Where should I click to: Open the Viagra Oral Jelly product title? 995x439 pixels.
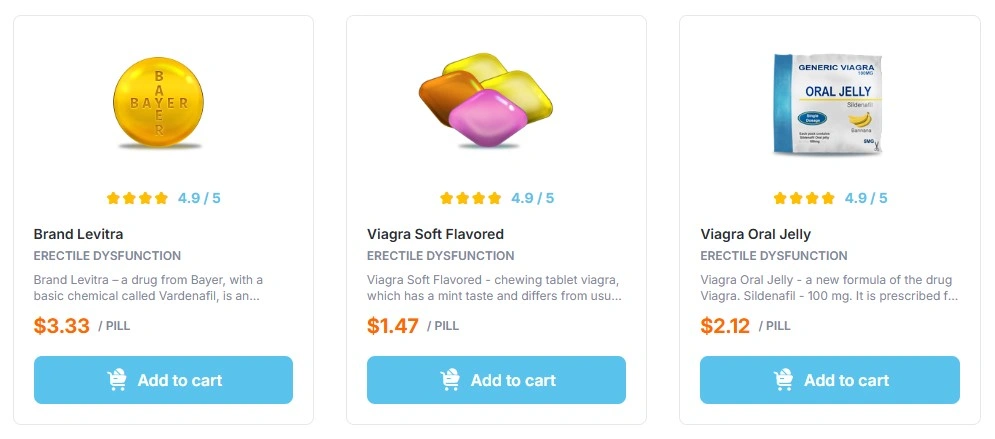pyautogui.click(x=755, y=234)
